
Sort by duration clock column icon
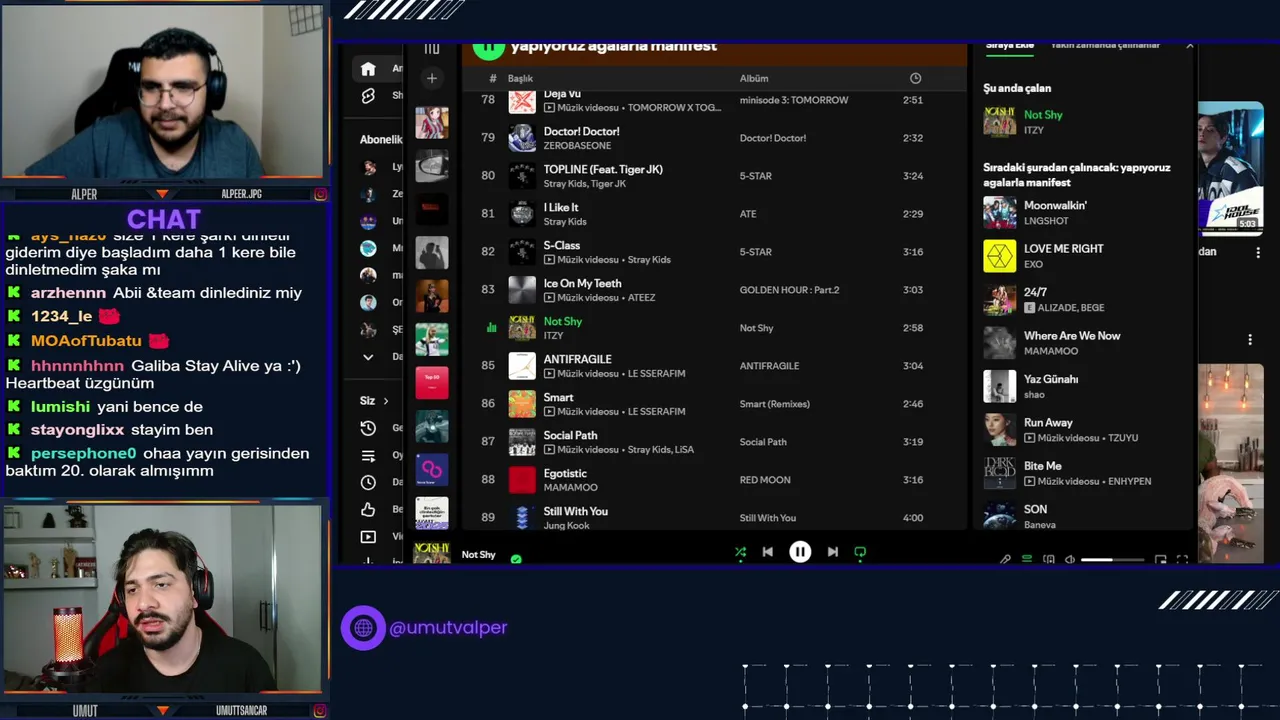click(x=915, y=78)
